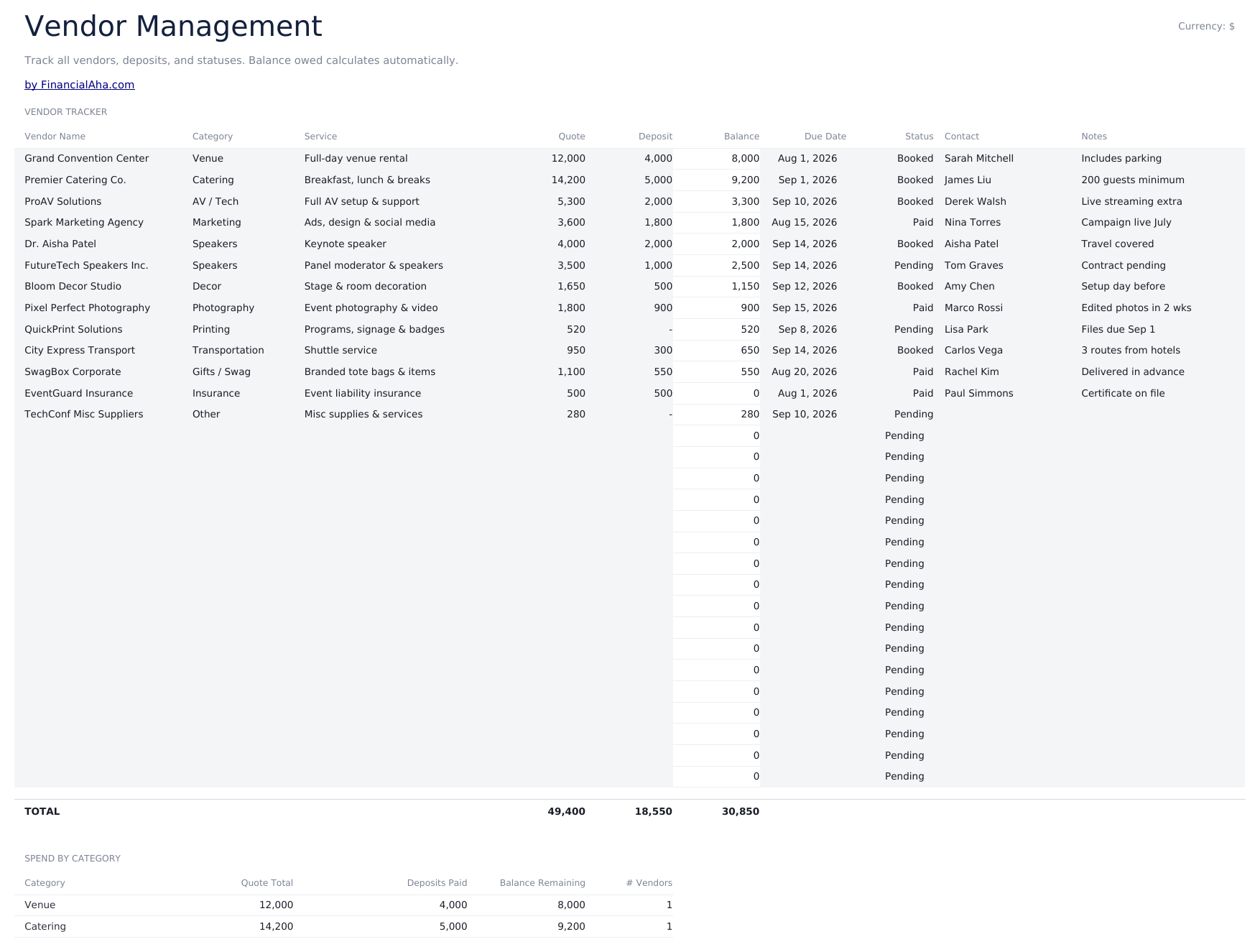Select the Premier Catering Co. vendor cell
Viewport: 1260px width, 952px height.
click(75, 180)
